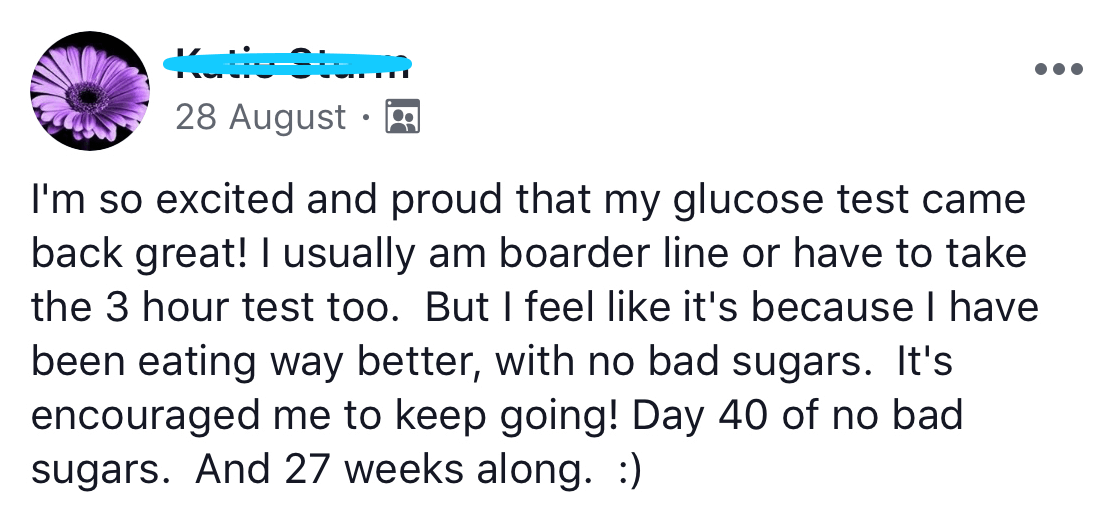Open the three-dot post options menu
Screen dimensions: 1112x520
point(1060,70)
